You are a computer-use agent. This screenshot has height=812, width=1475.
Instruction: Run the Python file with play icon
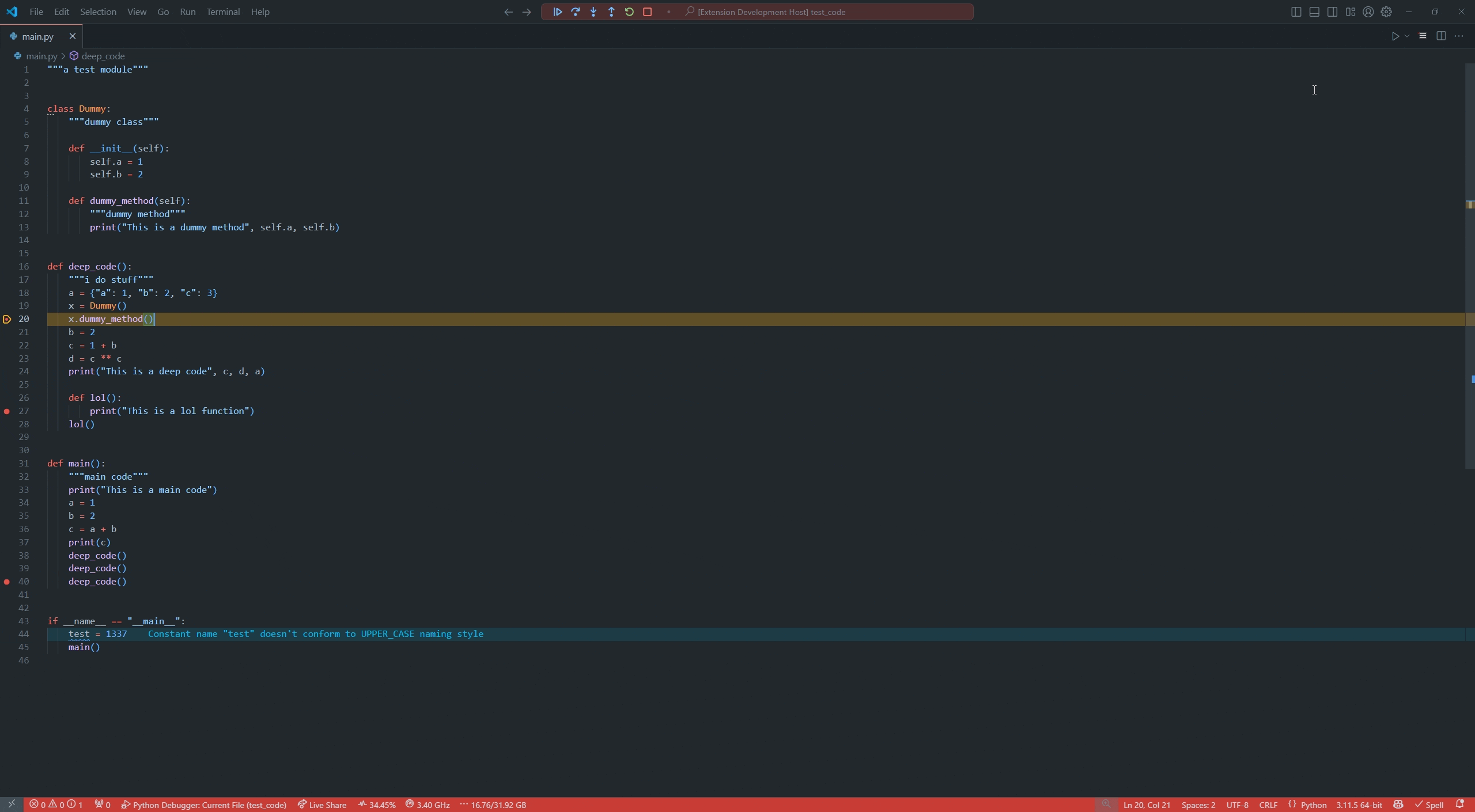coord(1395,36)
